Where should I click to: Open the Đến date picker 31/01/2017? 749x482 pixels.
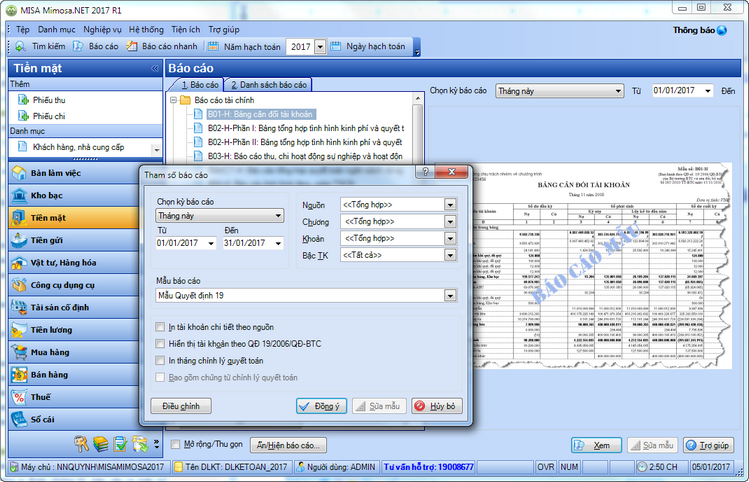coord(278,243)
